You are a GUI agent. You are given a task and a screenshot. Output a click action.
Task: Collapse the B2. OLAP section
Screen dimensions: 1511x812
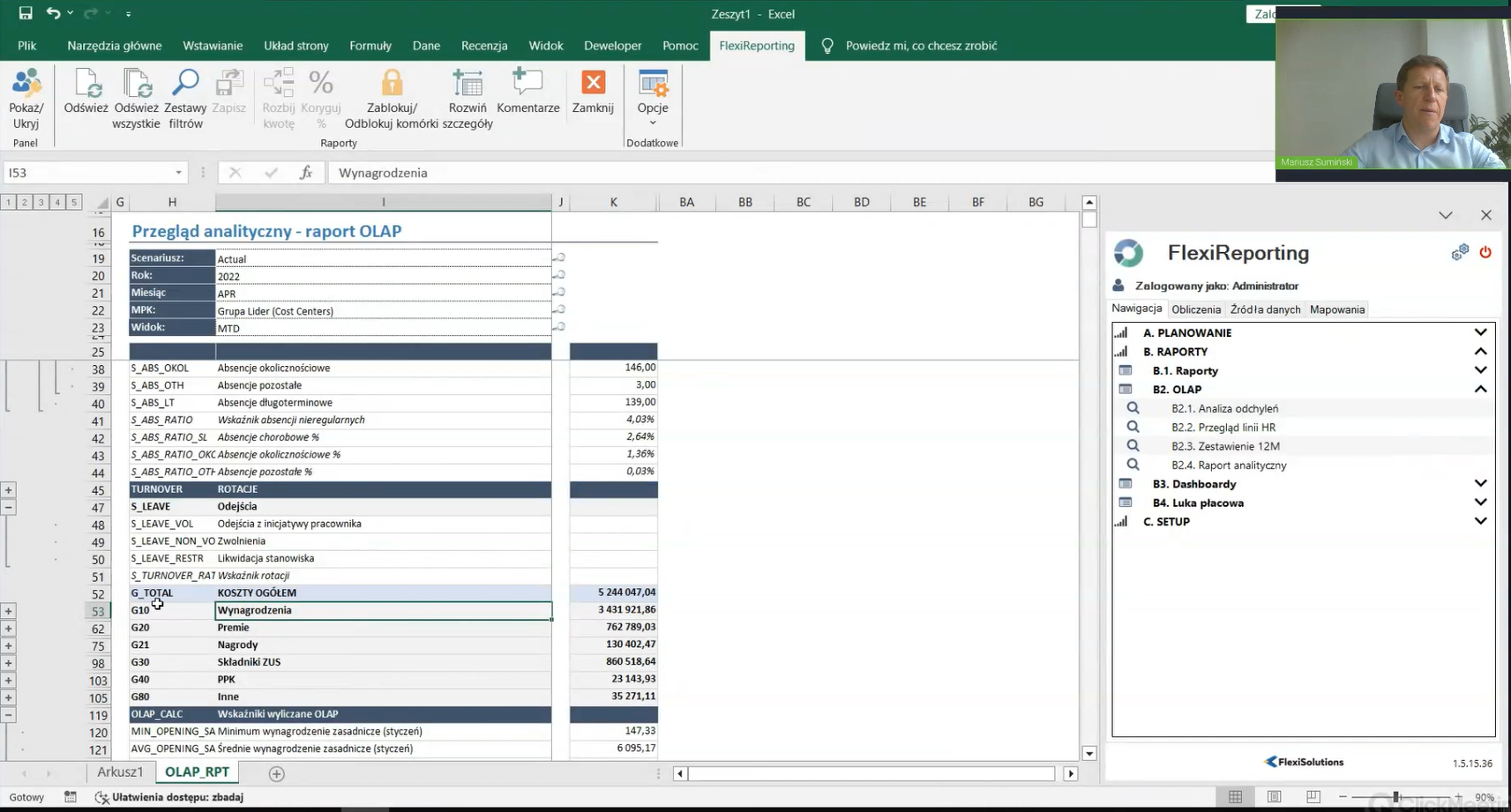(1480, 389)
